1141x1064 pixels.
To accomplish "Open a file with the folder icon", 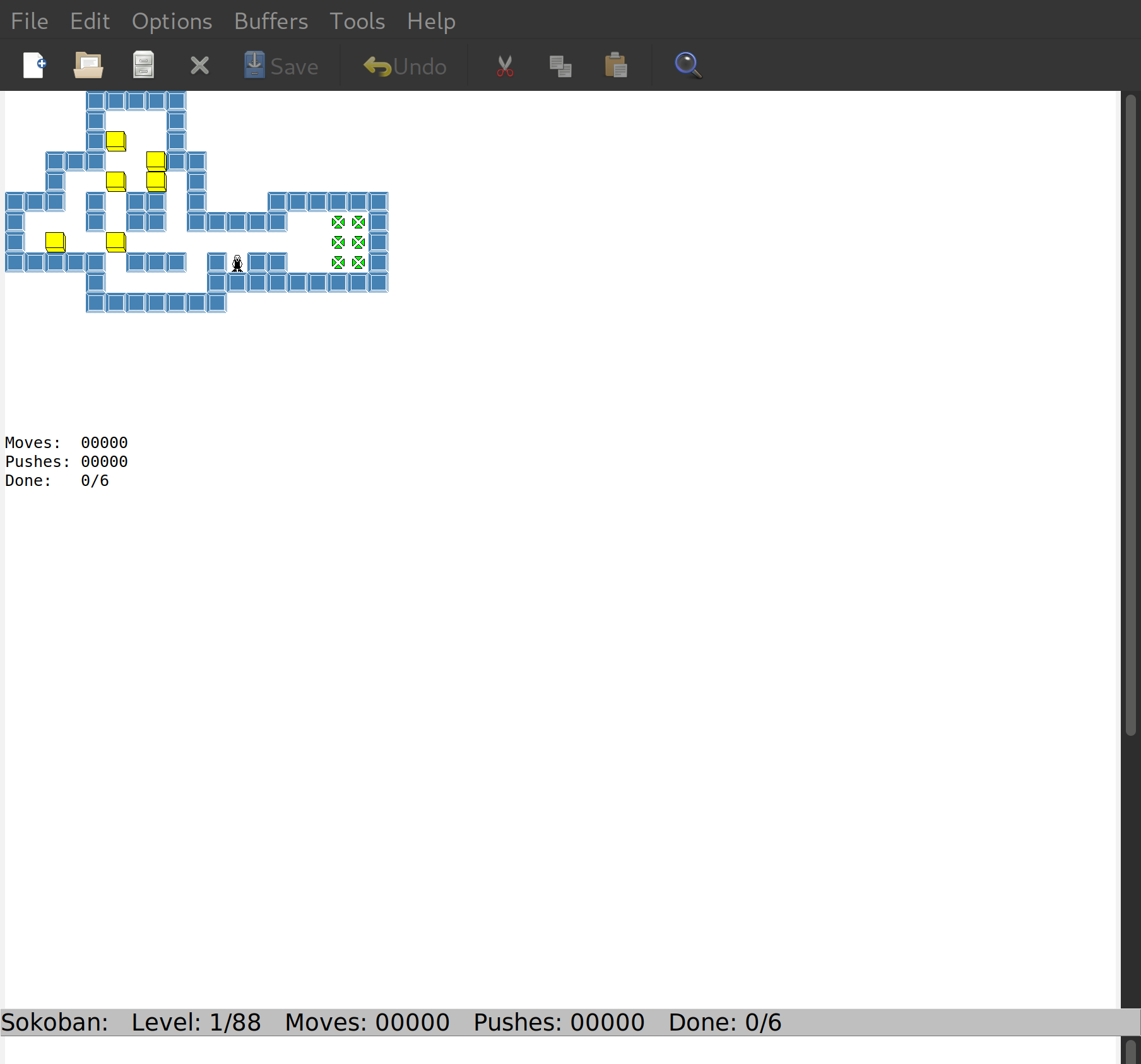I will (x=88, y=65).
